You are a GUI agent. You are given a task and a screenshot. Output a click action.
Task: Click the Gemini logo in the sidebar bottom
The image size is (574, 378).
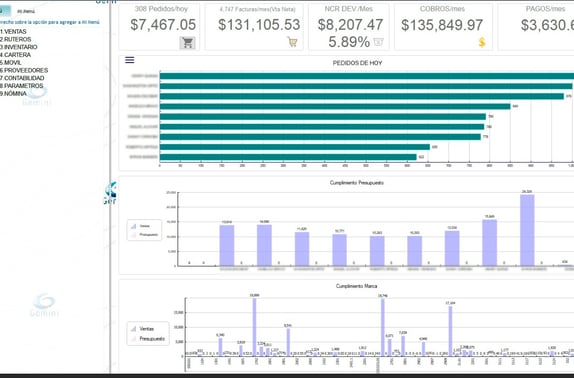[x=44, y=305]
